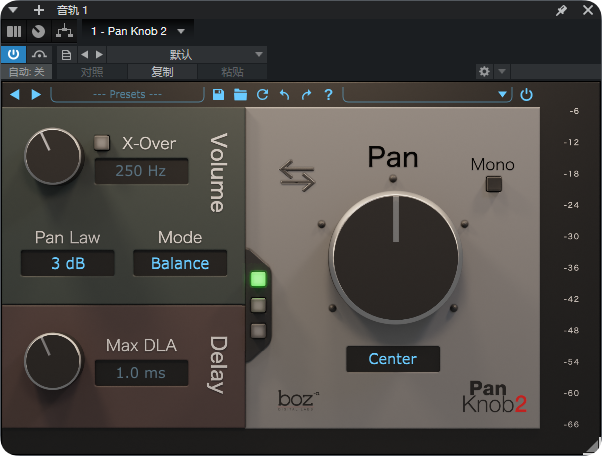Open the window menu triangle at top-left
This screenshot has width=602, height=456.
click(x=13, y=10)
